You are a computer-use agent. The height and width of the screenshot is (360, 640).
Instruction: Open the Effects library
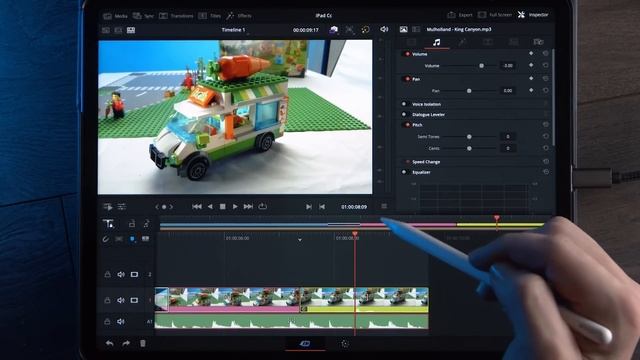(239, 16)
